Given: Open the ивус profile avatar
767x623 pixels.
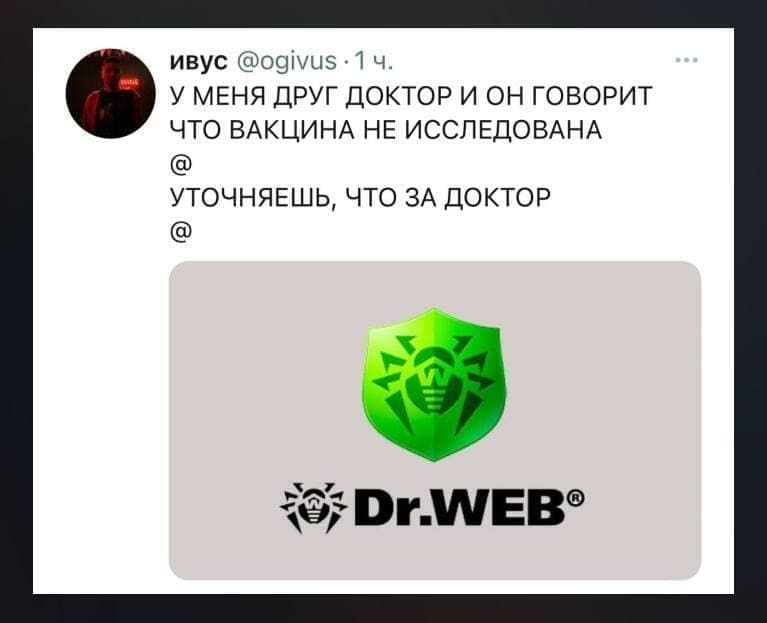Looking at the screenshot, I should (x=111, y=93).
